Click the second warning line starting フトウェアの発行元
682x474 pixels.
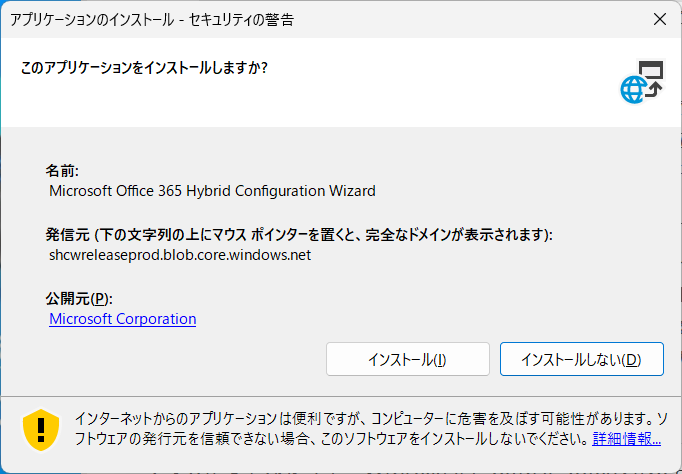(333, 439)
